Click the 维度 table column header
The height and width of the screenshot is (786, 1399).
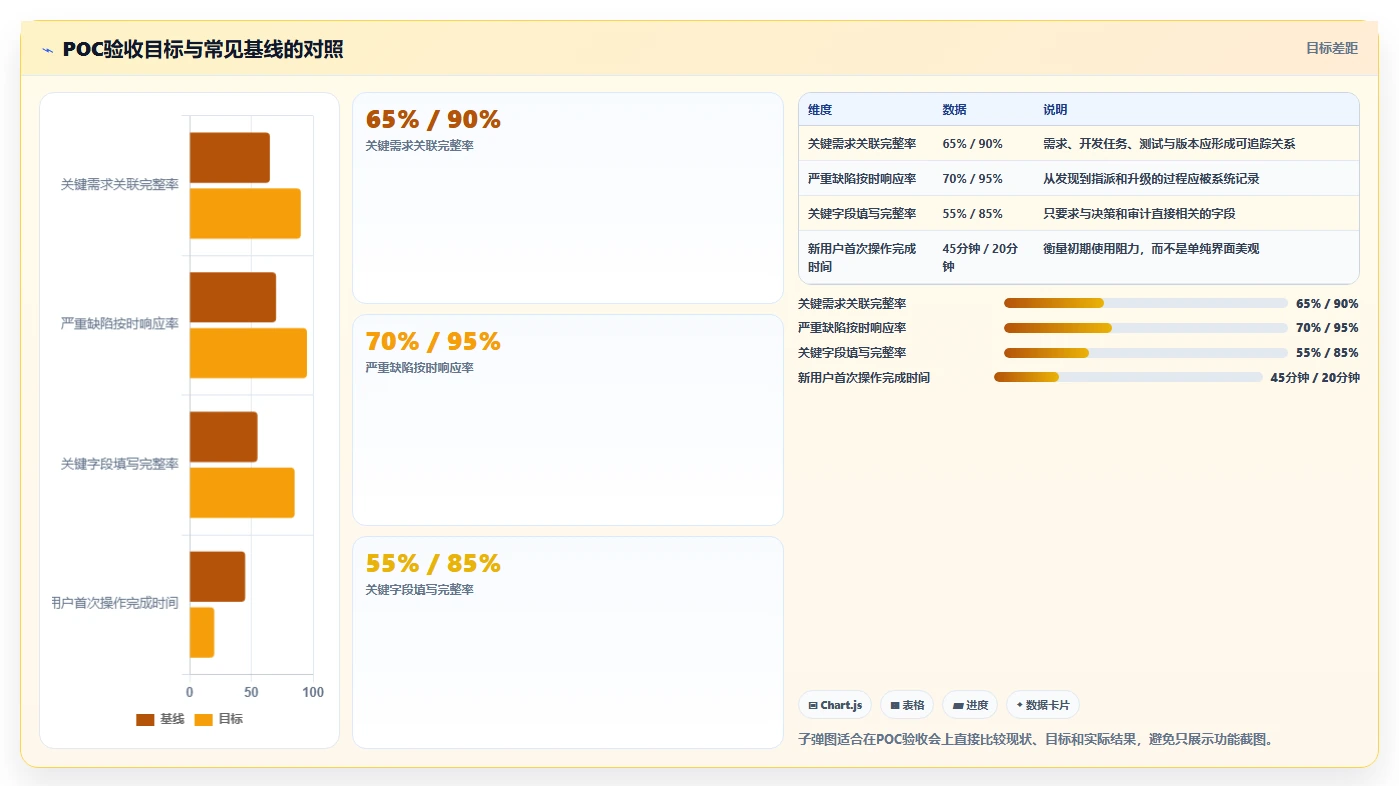coord(820,110)
